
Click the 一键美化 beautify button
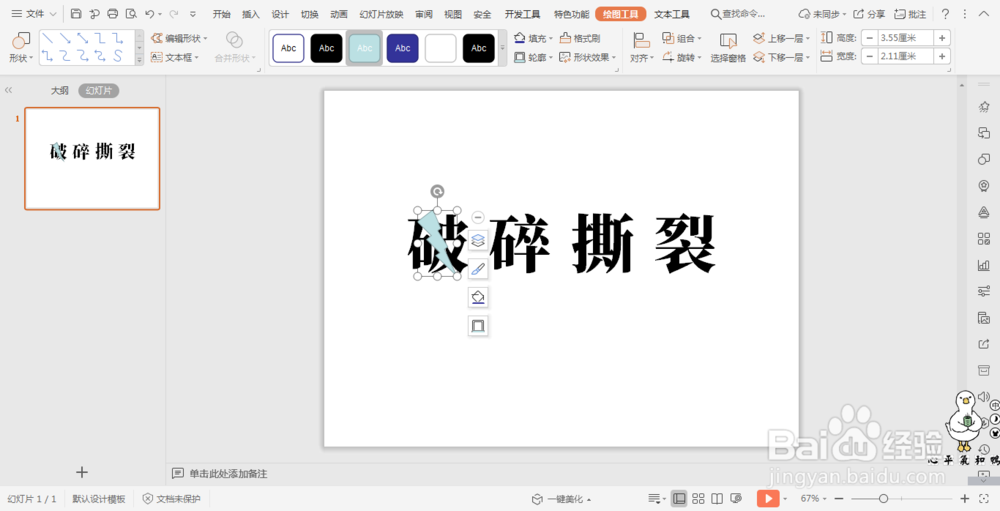[x=561, y=499]
